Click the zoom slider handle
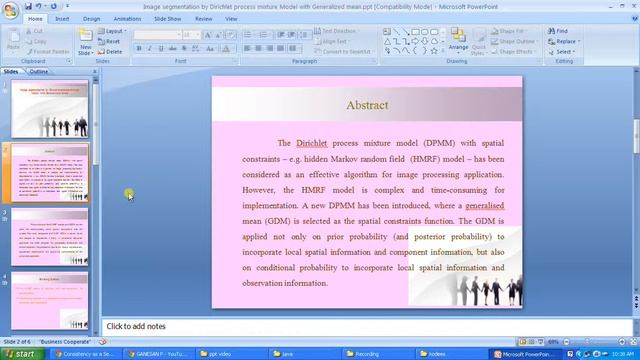This screenshot has width=640, height=360. (587, 342)
